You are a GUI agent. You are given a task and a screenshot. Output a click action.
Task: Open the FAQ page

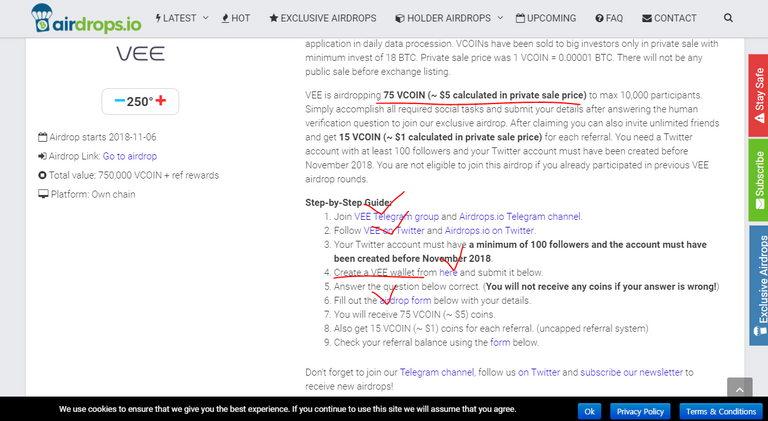pyautogui.click(x=609, y=18)
